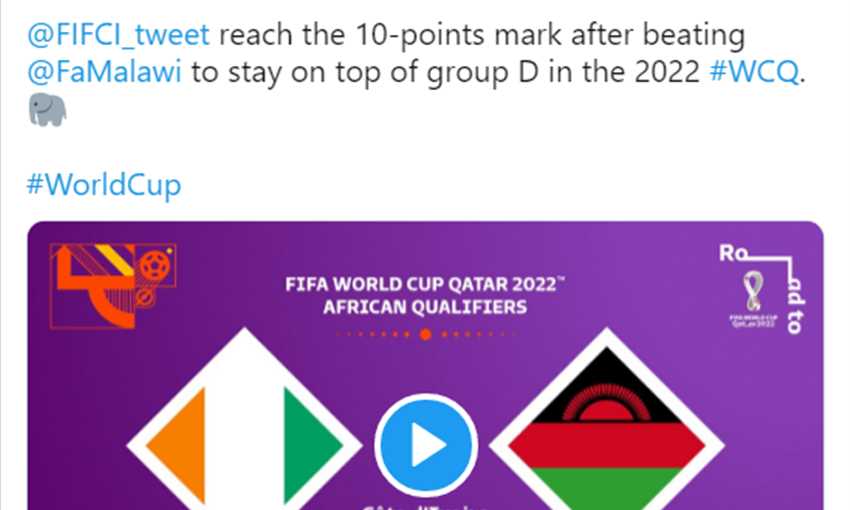Open the @FIFCI_tweet profile mention

click(x=118, y=35)
